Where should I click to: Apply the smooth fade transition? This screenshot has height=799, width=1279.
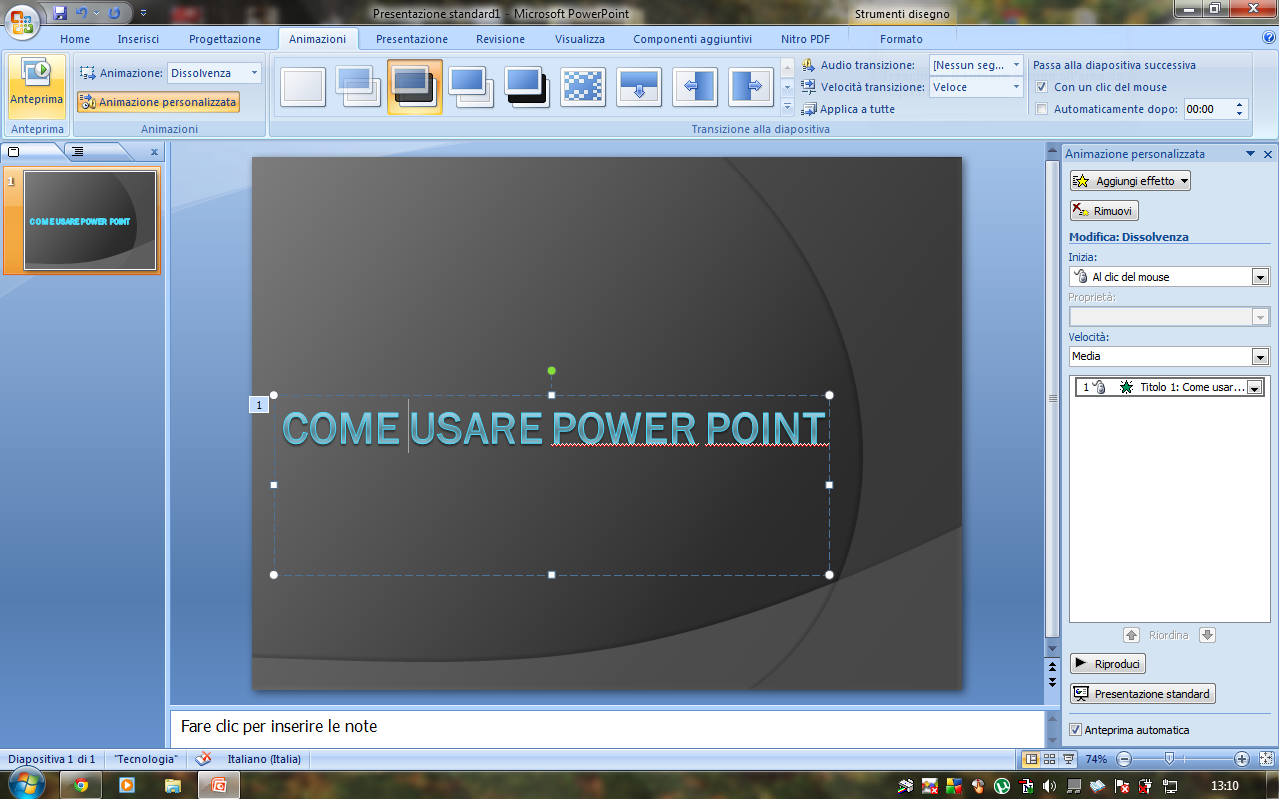pos(359,87)
